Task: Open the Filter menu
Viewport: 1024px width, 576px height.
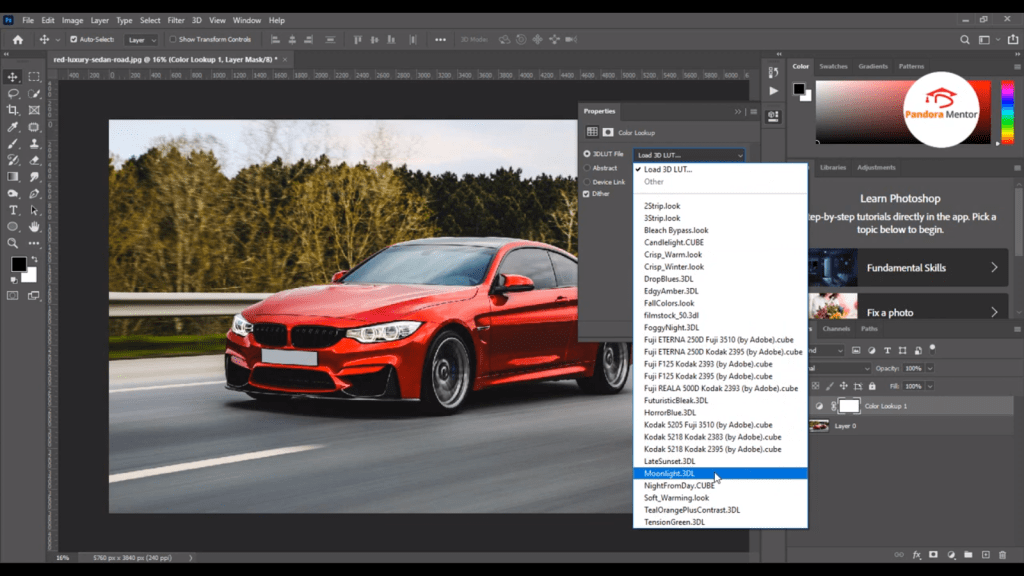Action: click(176, 20)
